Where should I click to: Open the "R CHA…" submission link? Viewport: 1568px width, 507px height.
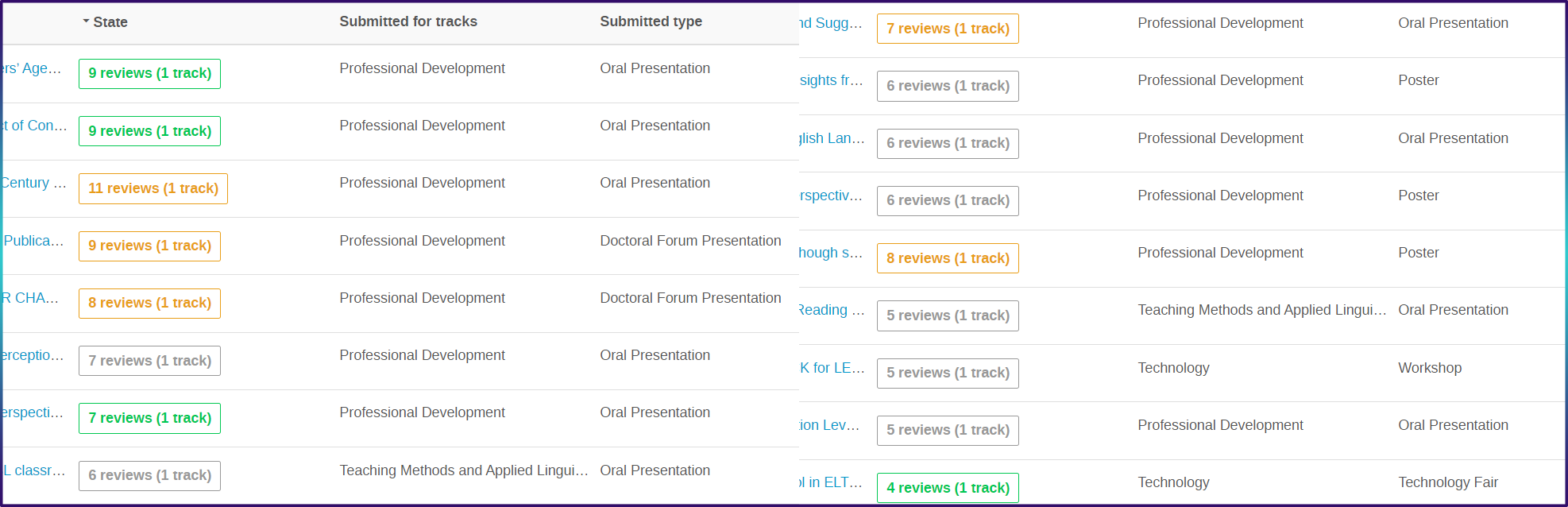pyautogui.click(x=31, y=298)
